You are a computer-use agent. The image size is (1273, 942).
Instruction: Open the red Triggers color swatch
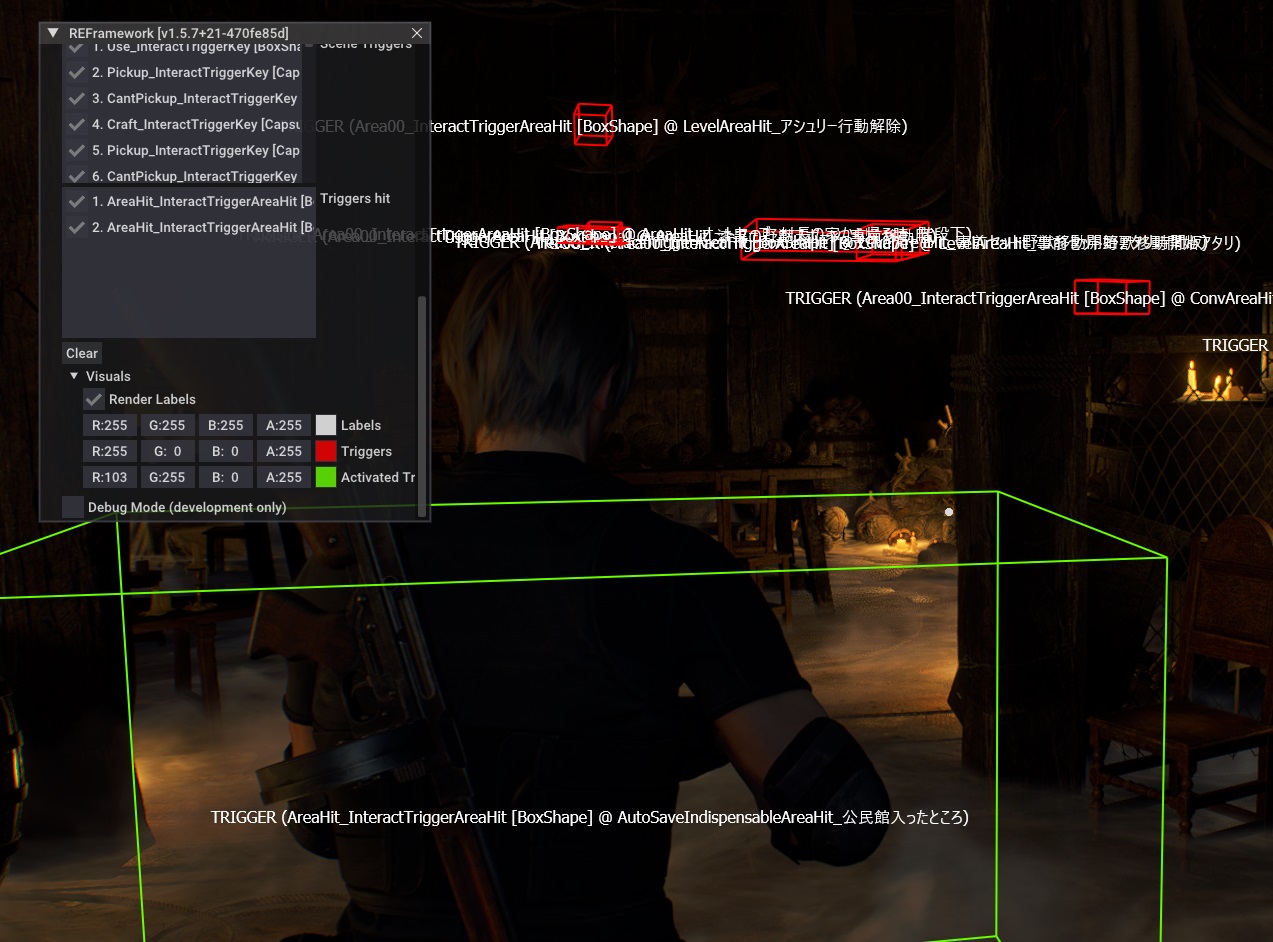tap(326, 451)
